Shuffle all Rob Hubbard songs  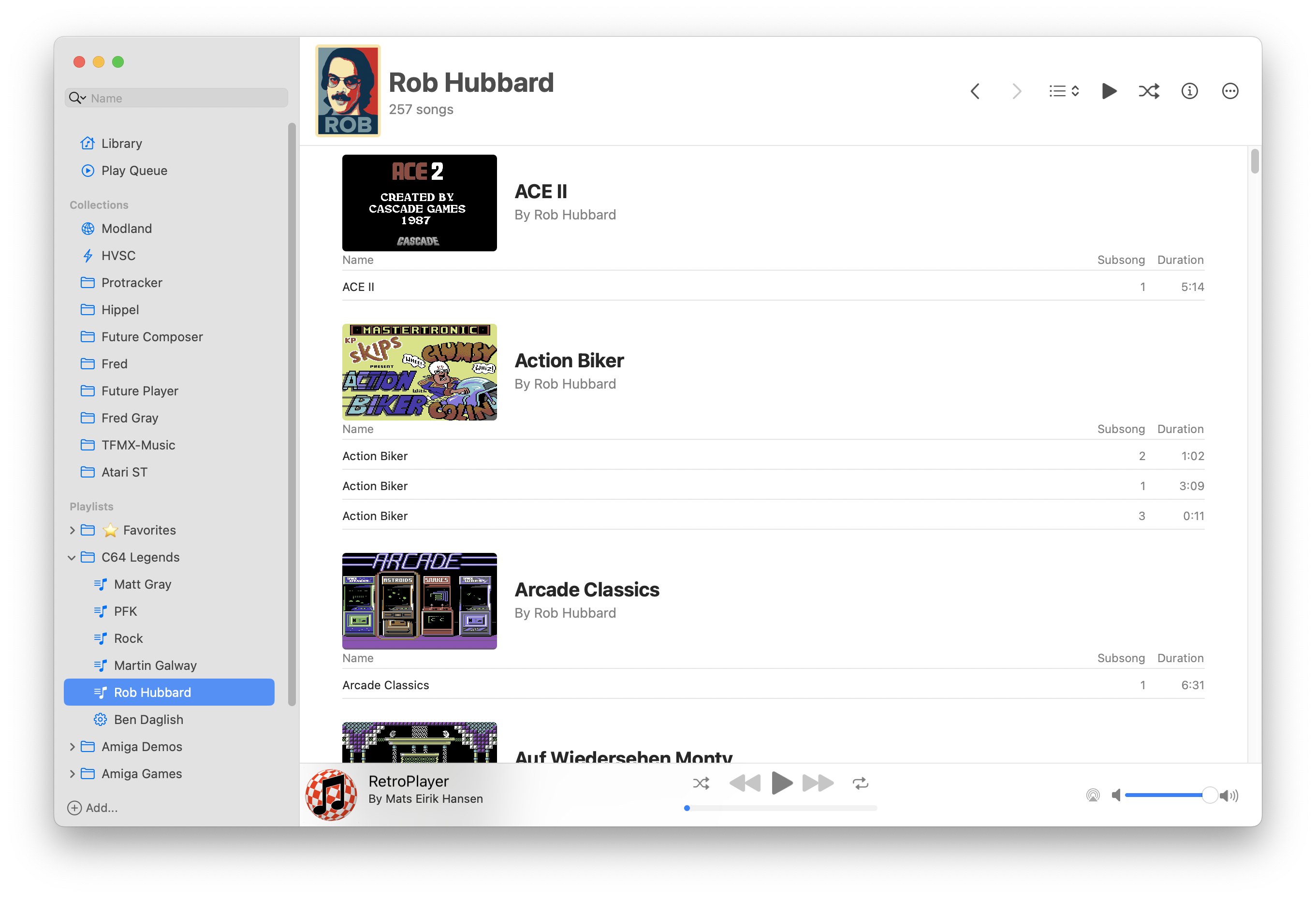coord(1149,91)
